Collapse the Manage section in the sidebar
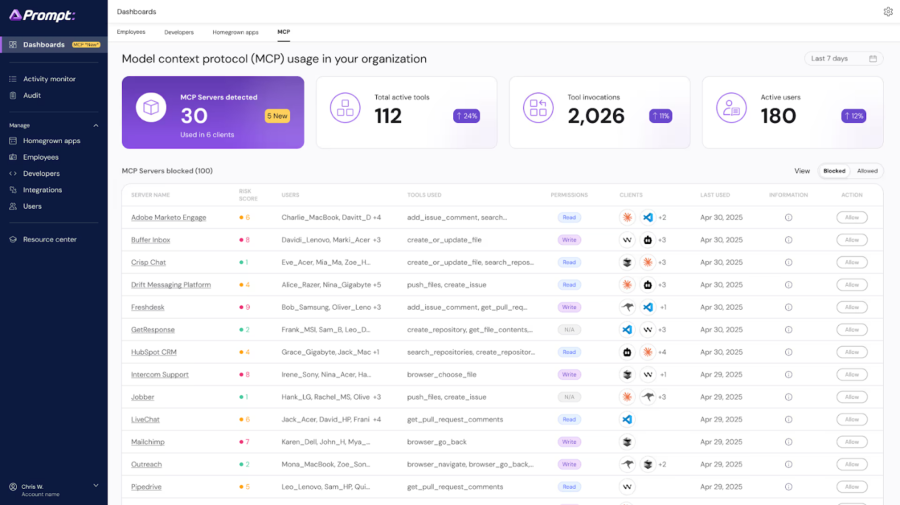The width and height of the screenshot is (900, 505). (x=96, y=126)
